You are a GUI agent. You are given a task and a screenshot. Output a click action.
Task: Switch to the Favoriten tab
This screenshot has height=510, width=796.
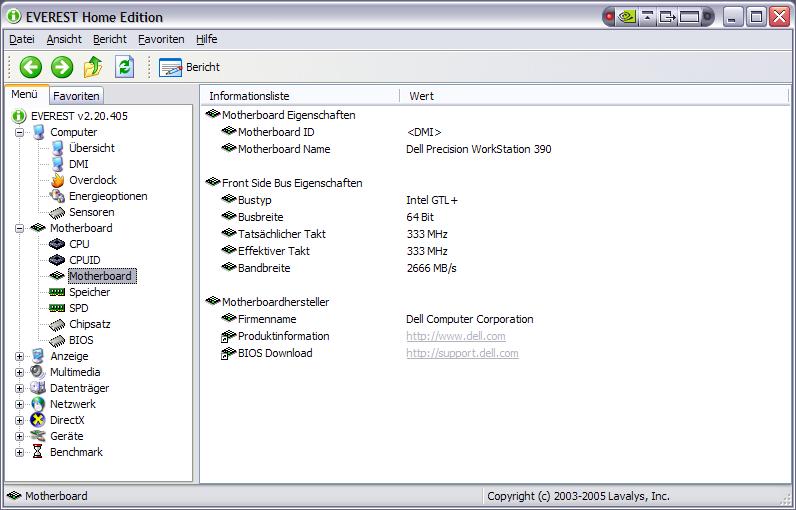pyautogui.click(x=76, y=96)
